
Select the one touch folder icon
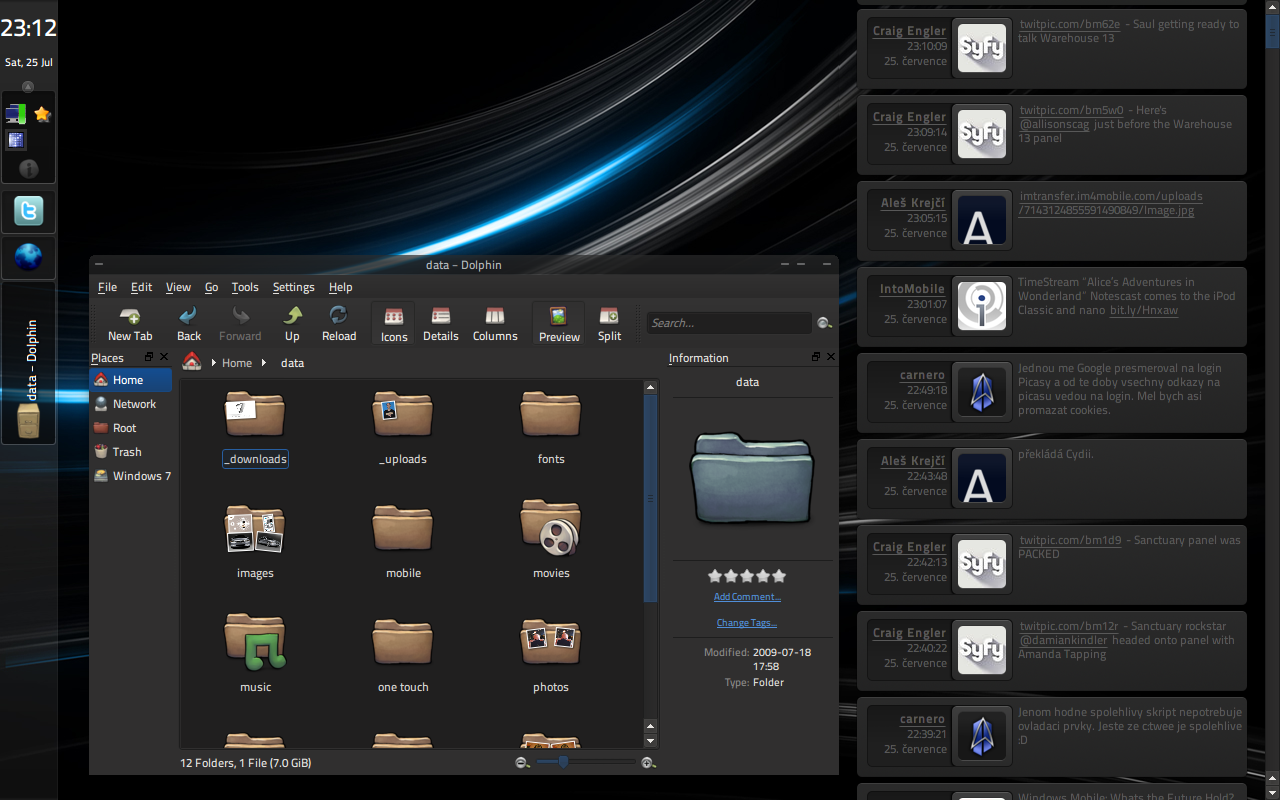click(x=403, y=642)
